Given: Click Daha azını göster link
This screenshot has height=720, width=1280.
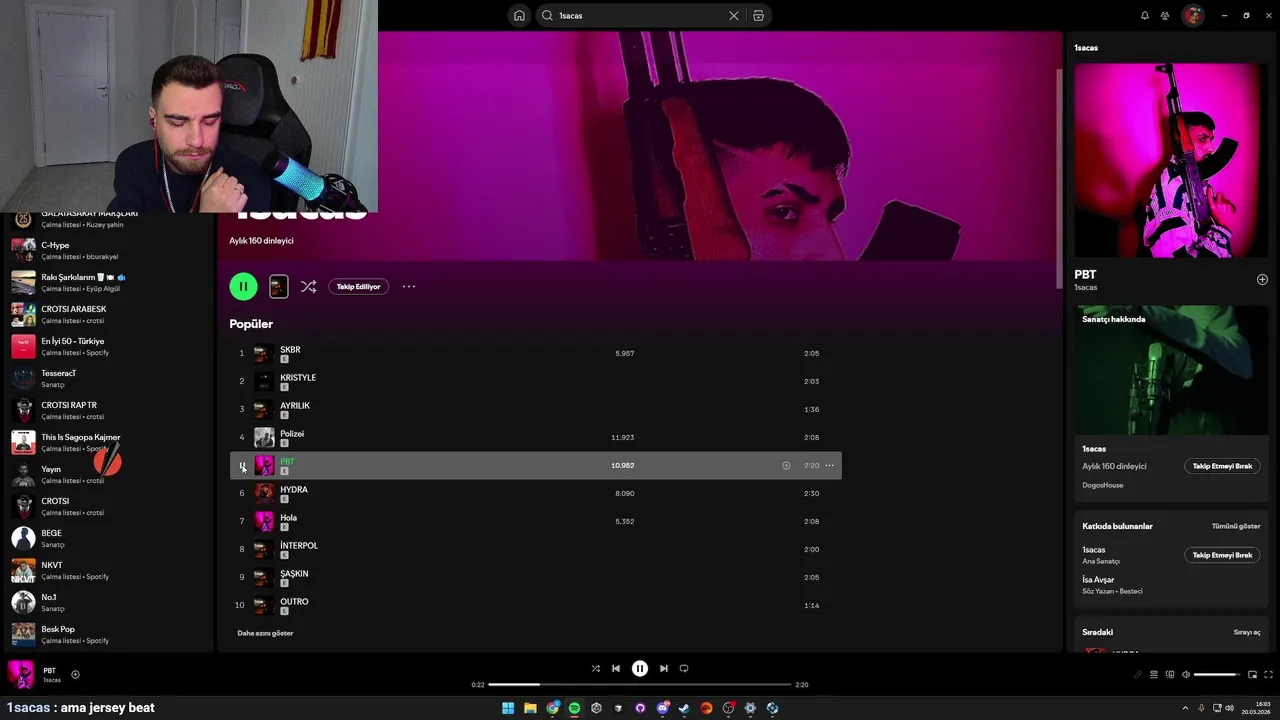Looking at the screenshot, I should click(265, 633).
